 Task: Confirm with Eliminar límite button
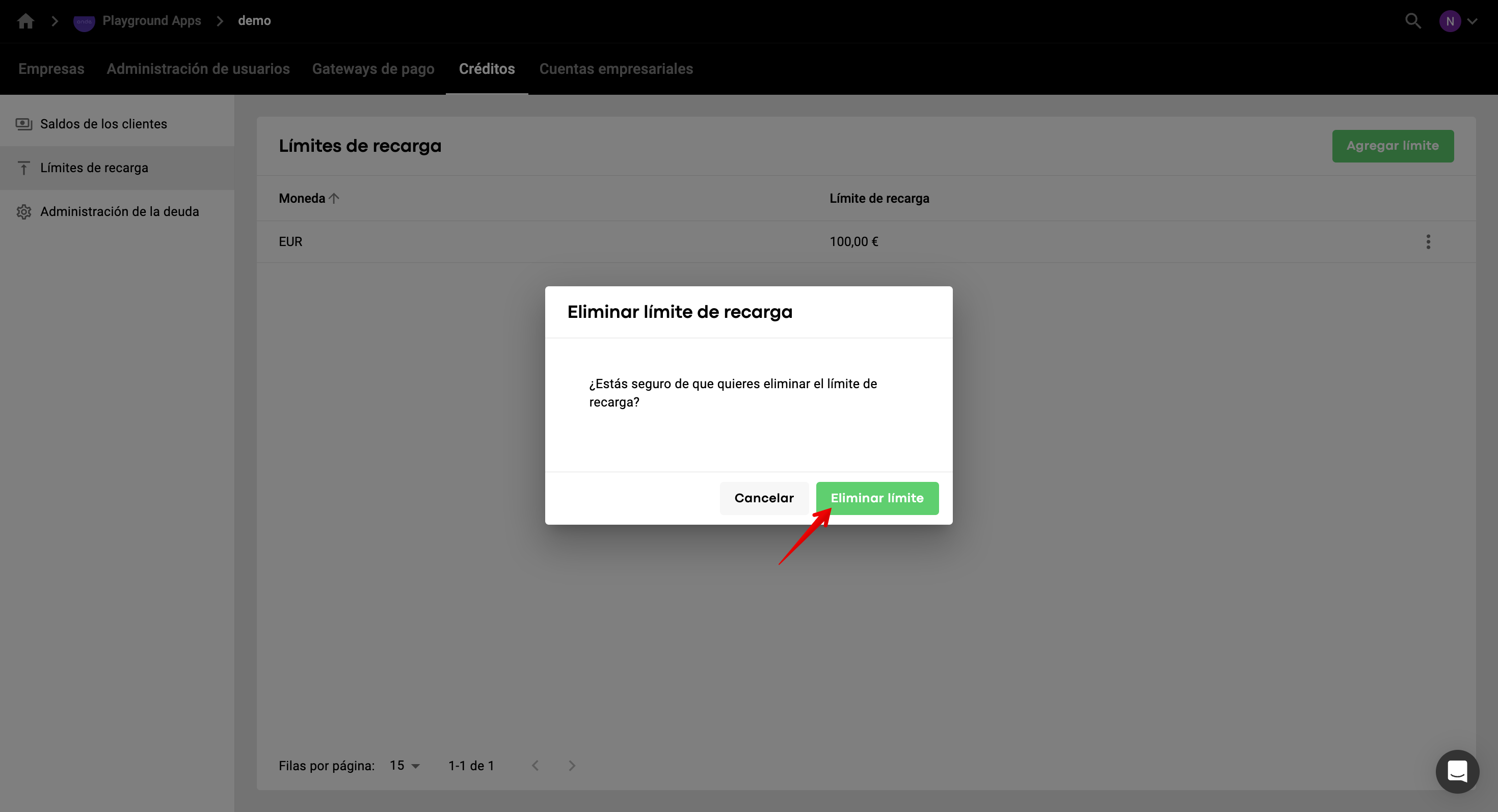(876, 498)
